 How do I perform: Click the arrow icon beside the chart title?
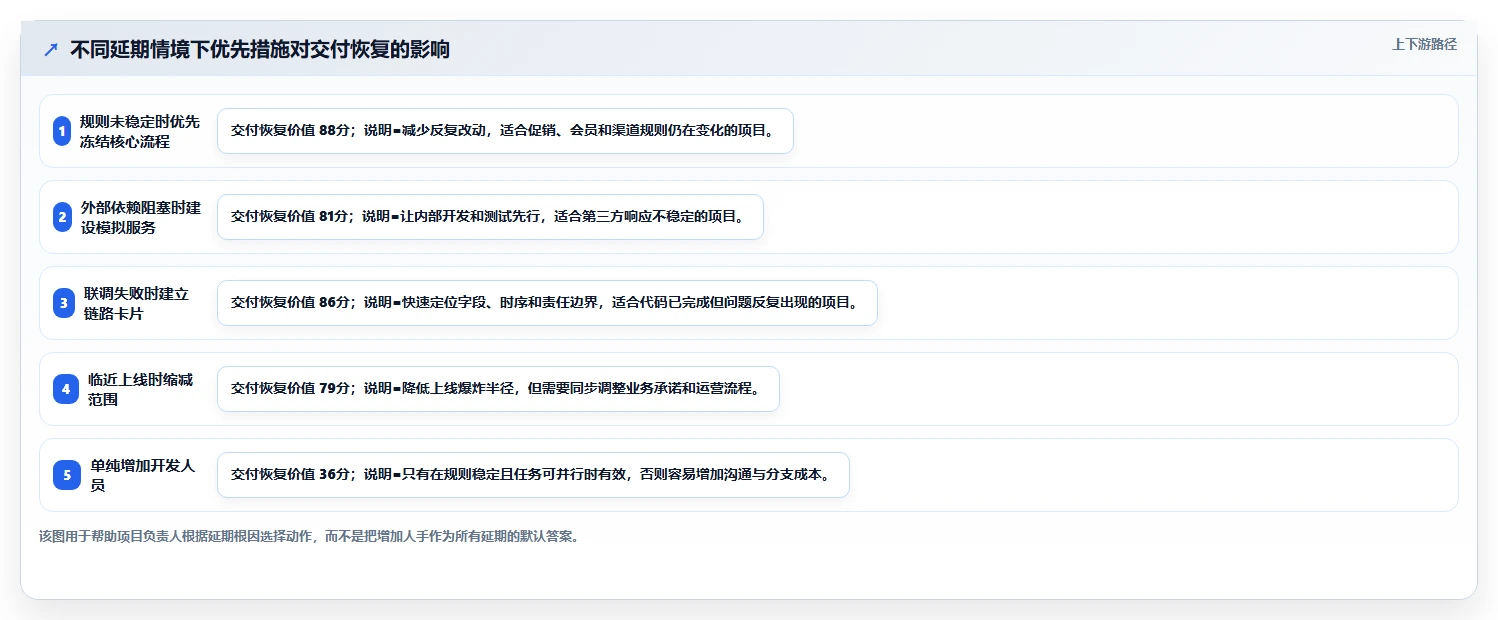click(51, 50)
